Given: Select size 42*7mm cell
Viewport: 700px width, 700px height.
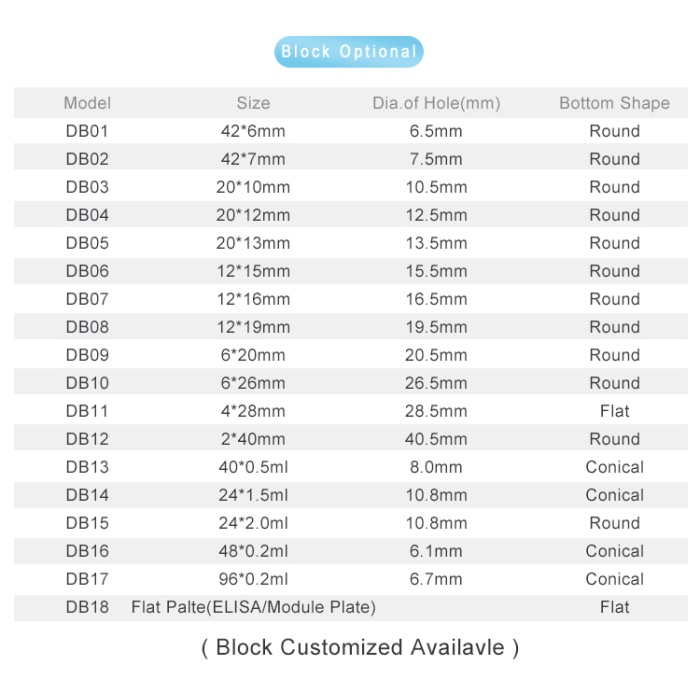Looking at the screenshot, I should pyautogui.click(x=253, y=159).
